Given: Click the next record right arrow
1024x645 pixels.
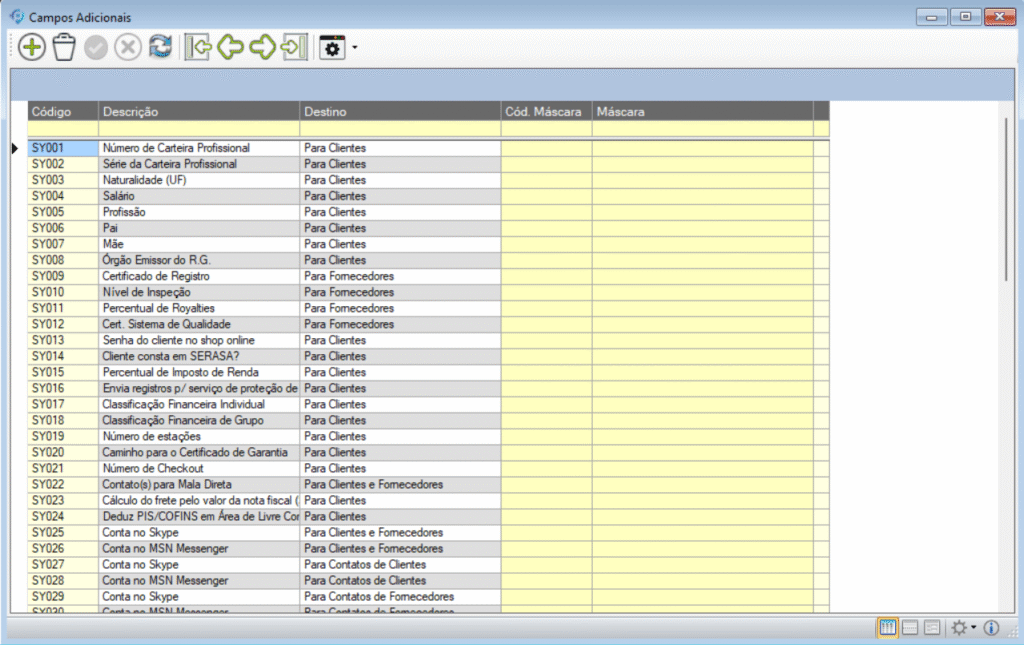Looking at the screenshot, I should click(x=263, y=47).
